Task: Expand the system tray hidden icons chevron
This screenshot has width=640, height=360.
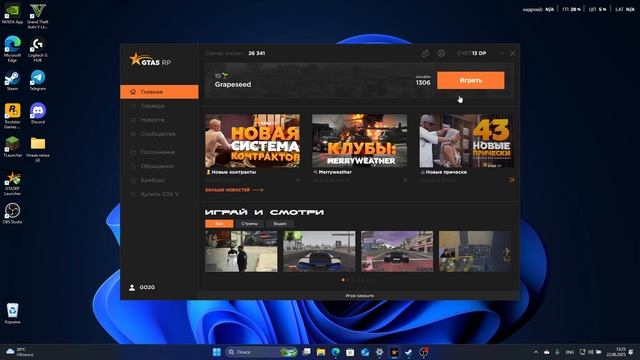Action: (536, 352)
